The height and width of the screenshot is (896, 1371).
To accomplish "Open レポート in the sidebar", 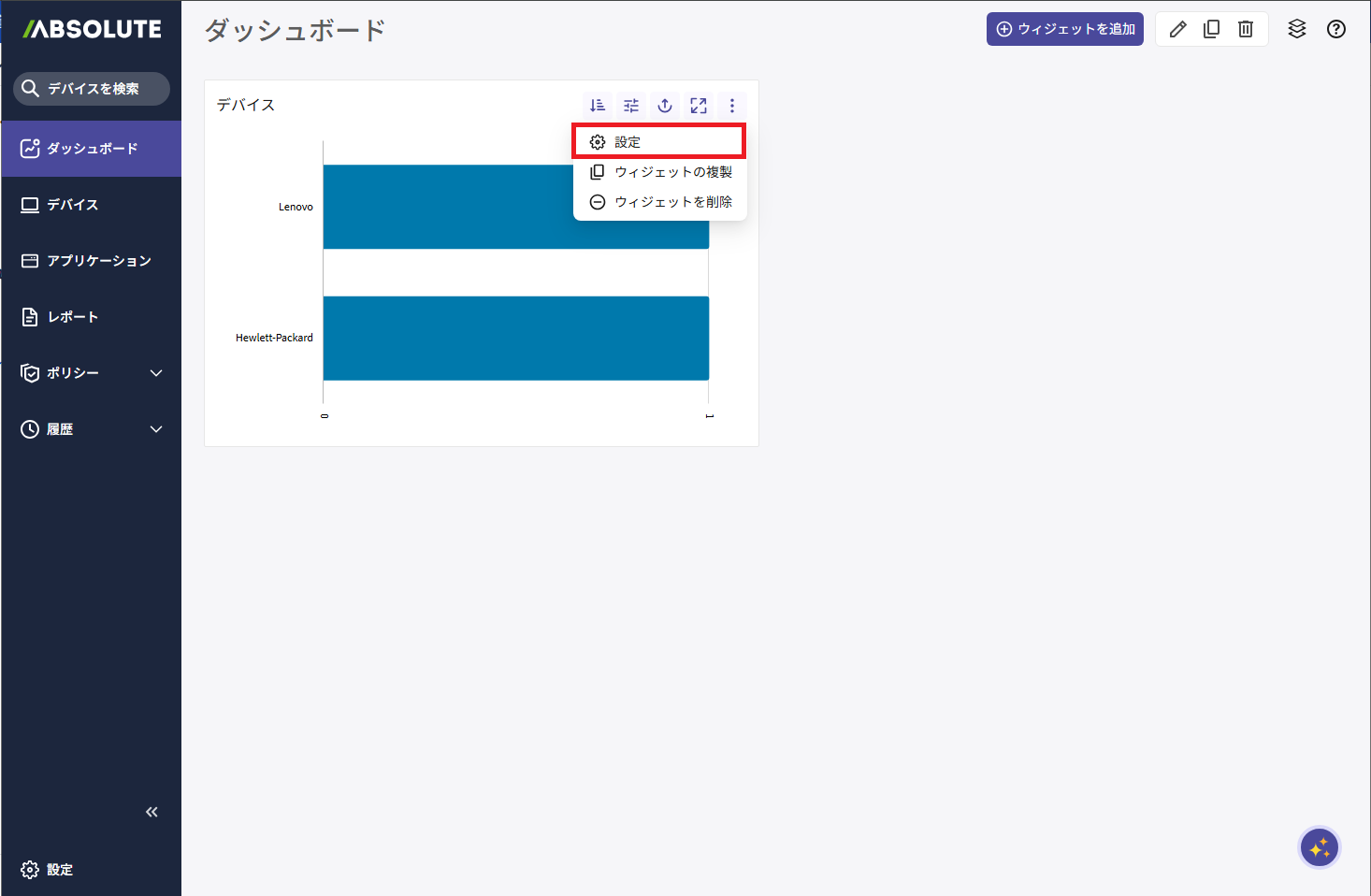I will click(x=73, y=317).
